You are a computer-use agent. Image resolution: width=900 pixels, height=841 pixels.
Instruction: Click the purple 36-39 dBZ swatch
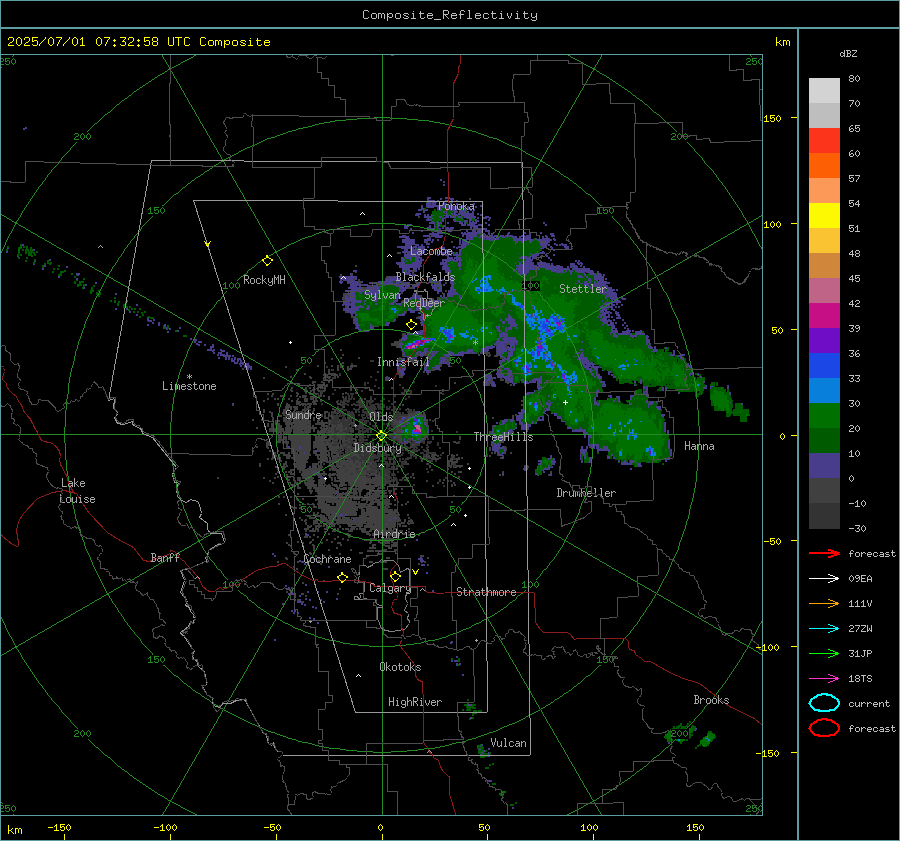(x=824, y=340)
